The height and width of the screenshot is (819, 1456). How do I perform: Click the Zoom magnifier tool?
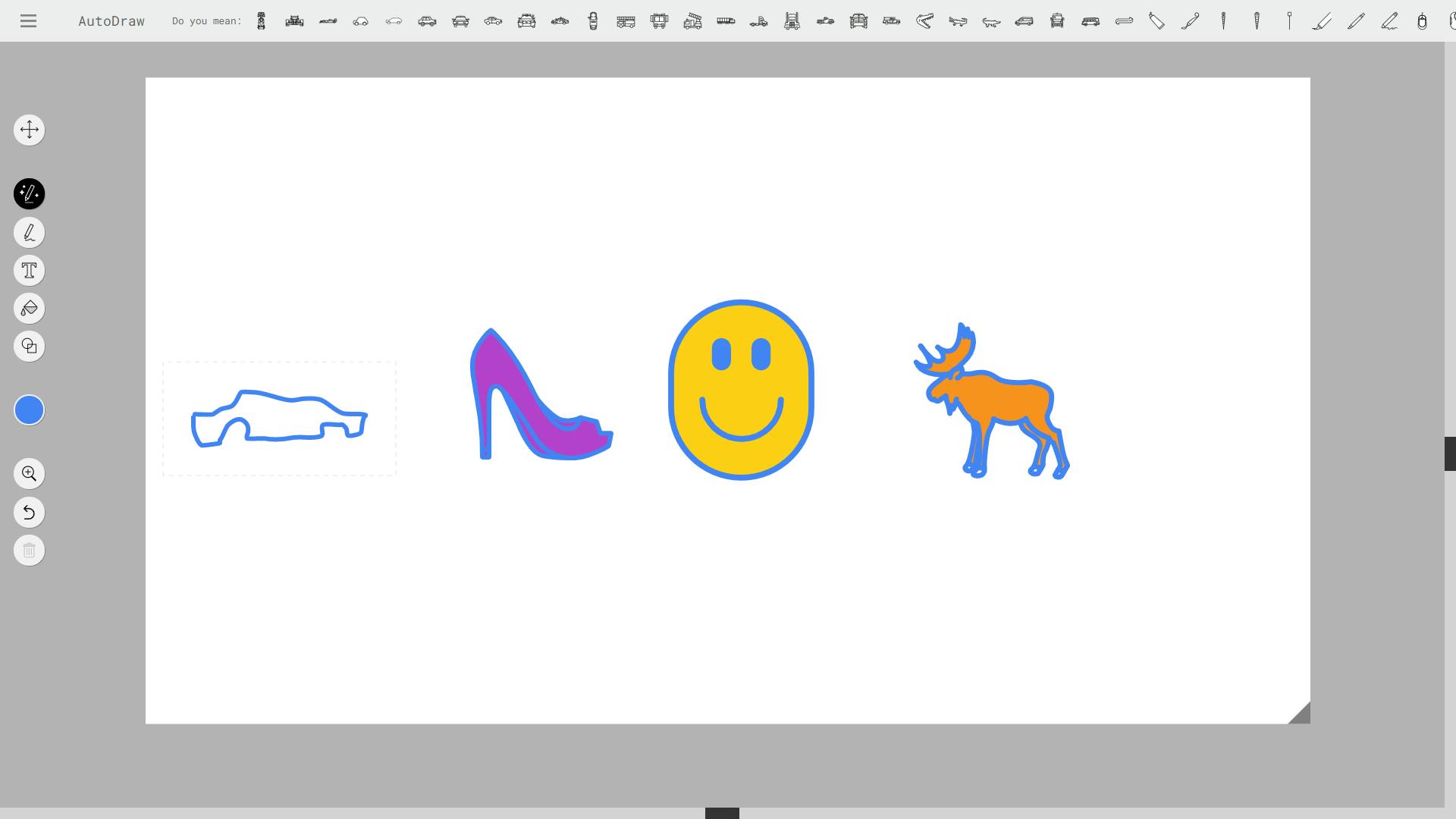(29, 474)
